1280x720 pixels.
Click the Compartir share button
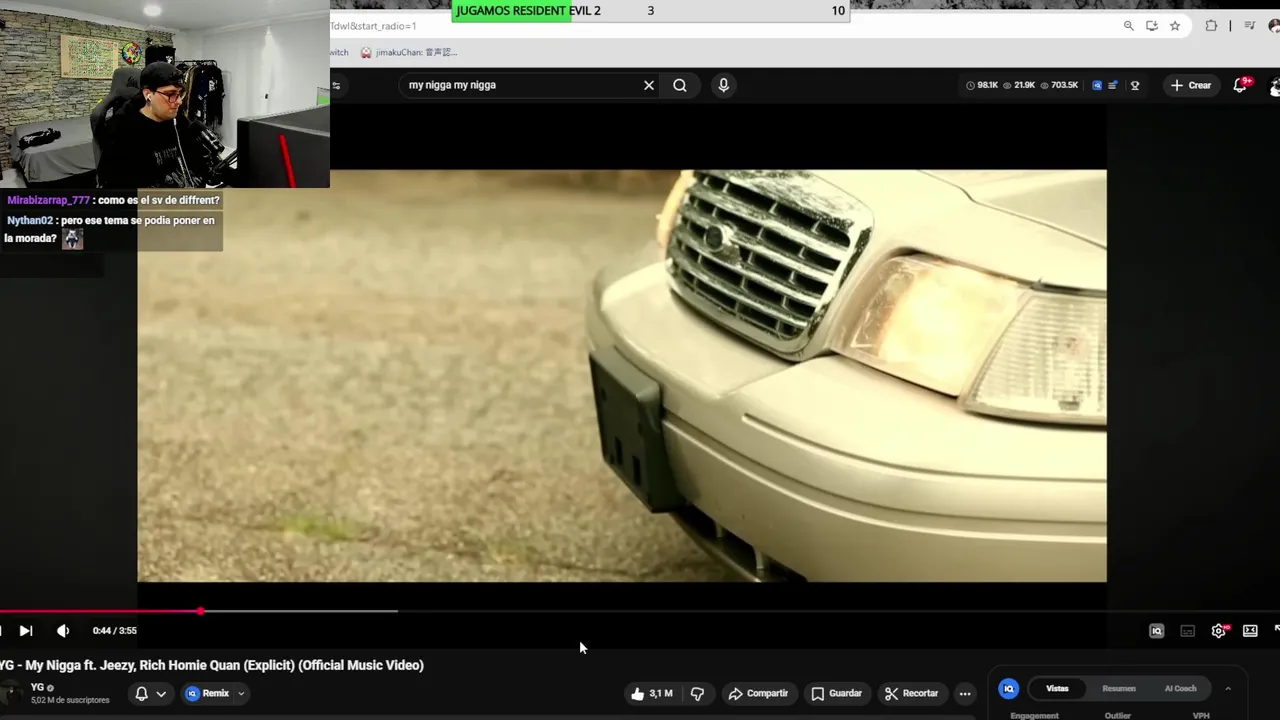pos(758,693)
